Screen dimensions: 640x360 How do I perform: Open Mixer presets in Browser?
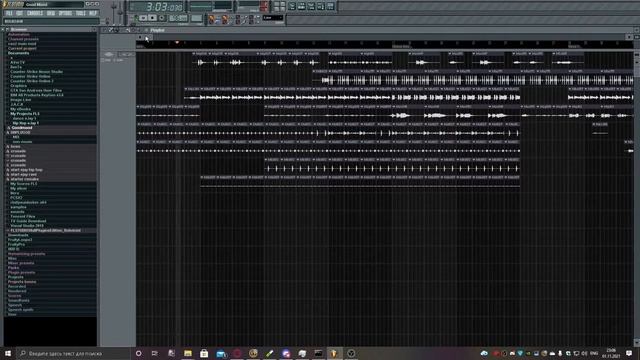(x=21, y=263)
